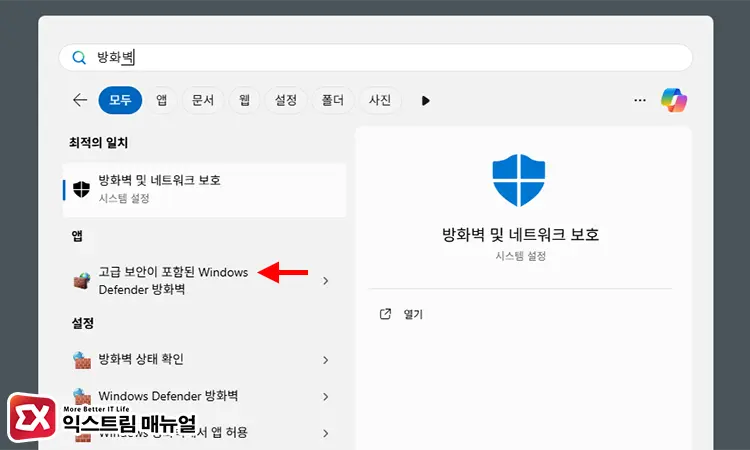The height and width of the screenshot is (450, 750).
Task: Click the open-external icon beside 열기
Action: tap(385, 314)
